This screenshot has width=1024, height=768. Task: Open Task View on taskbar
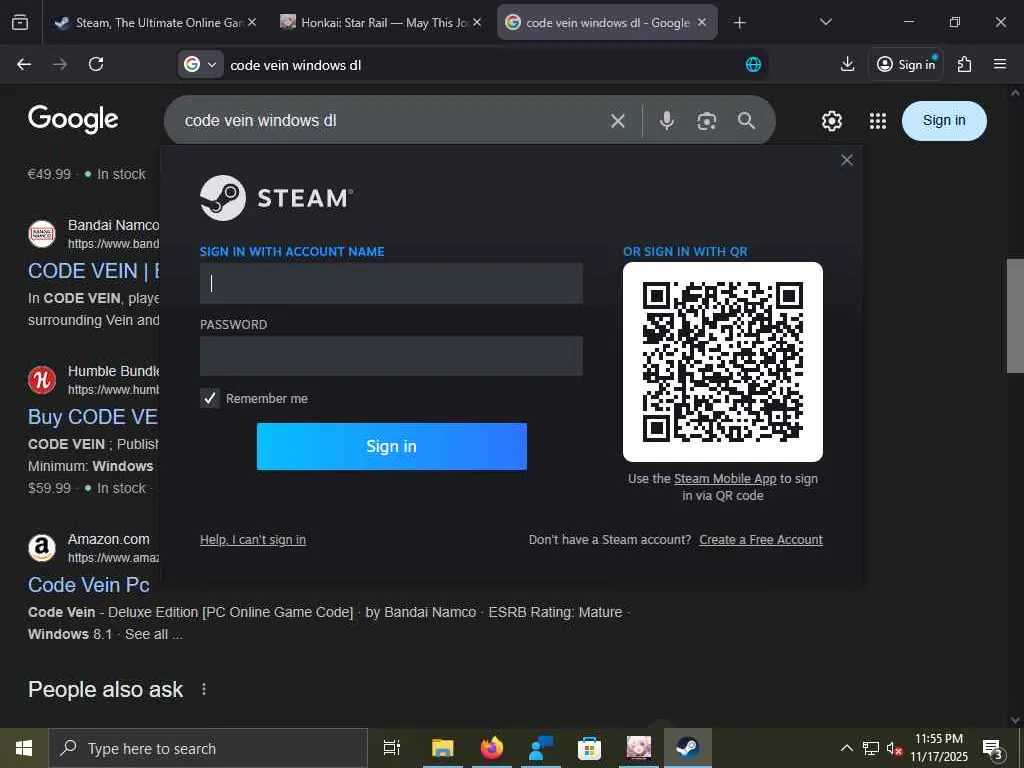[x=392, y=748]
